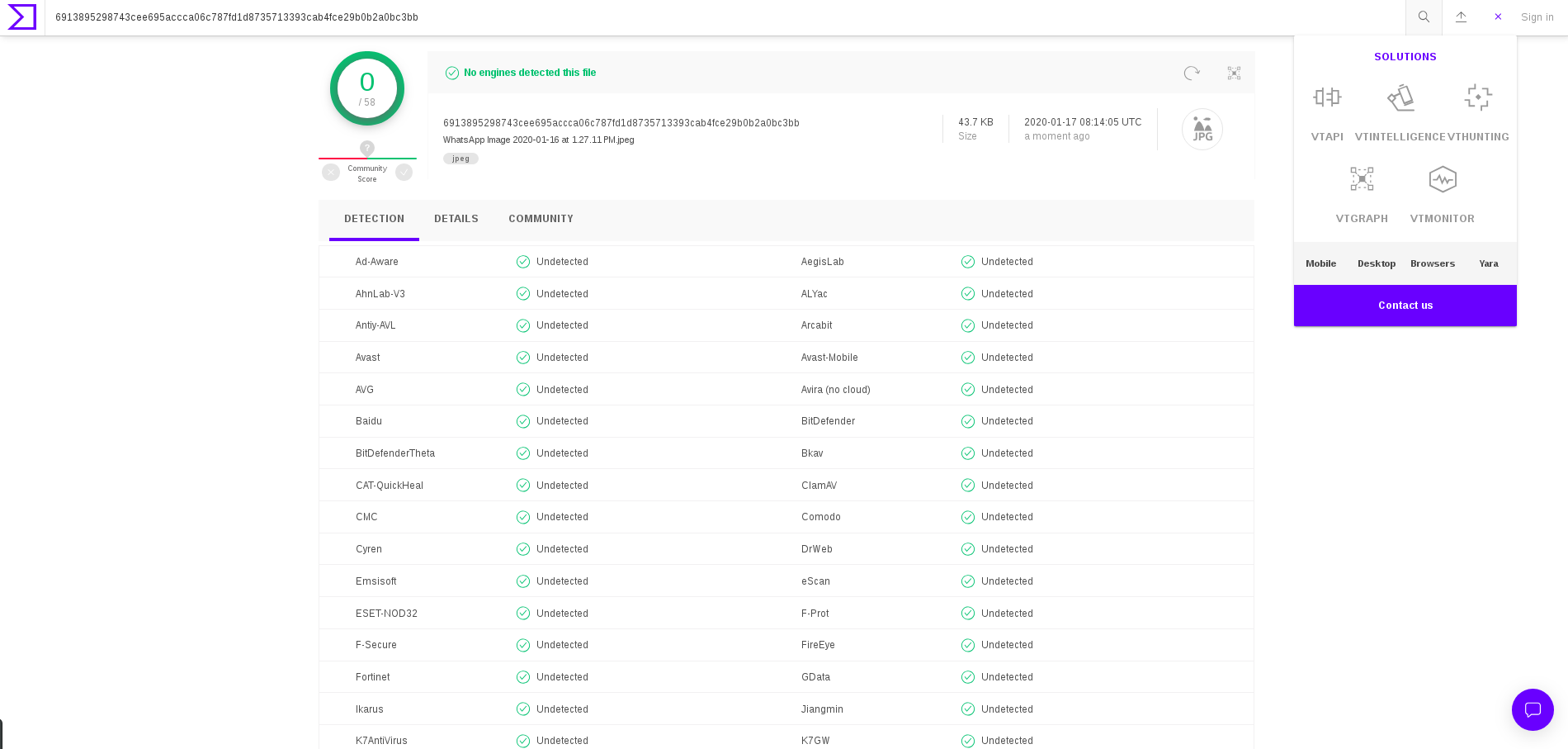This screenshot has height=749, width=1568.
Task: Select the Yara link in solutions panel
Action: 1489,263
